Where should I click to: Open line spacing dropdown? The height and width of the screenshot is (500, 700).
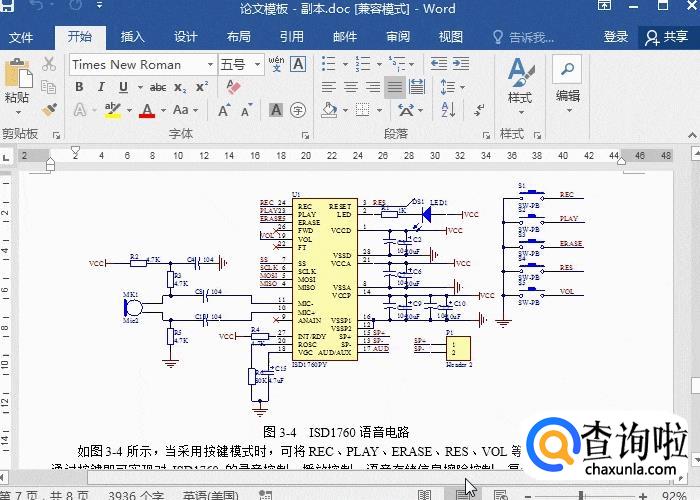click(452, 87)
